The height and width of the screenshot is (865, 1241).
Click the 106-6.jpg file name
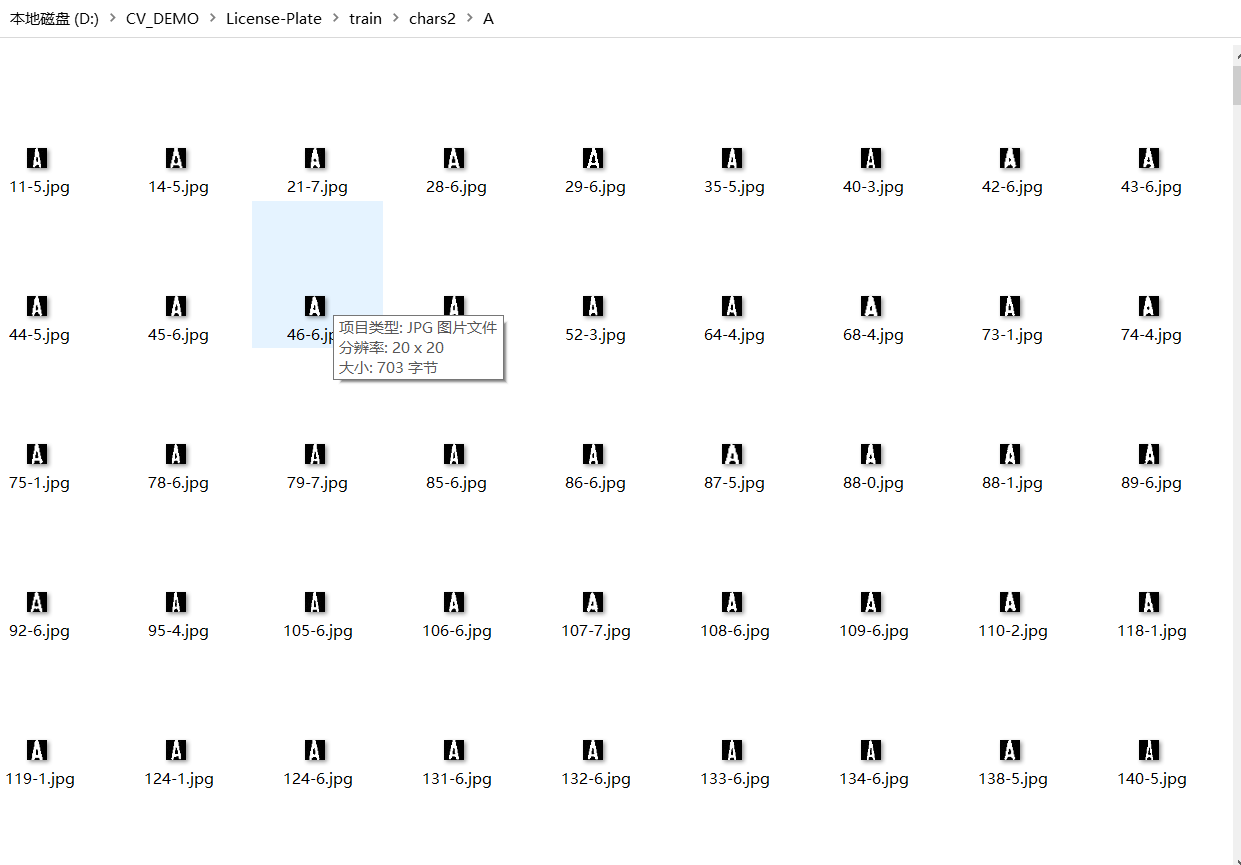pos(457,631)
